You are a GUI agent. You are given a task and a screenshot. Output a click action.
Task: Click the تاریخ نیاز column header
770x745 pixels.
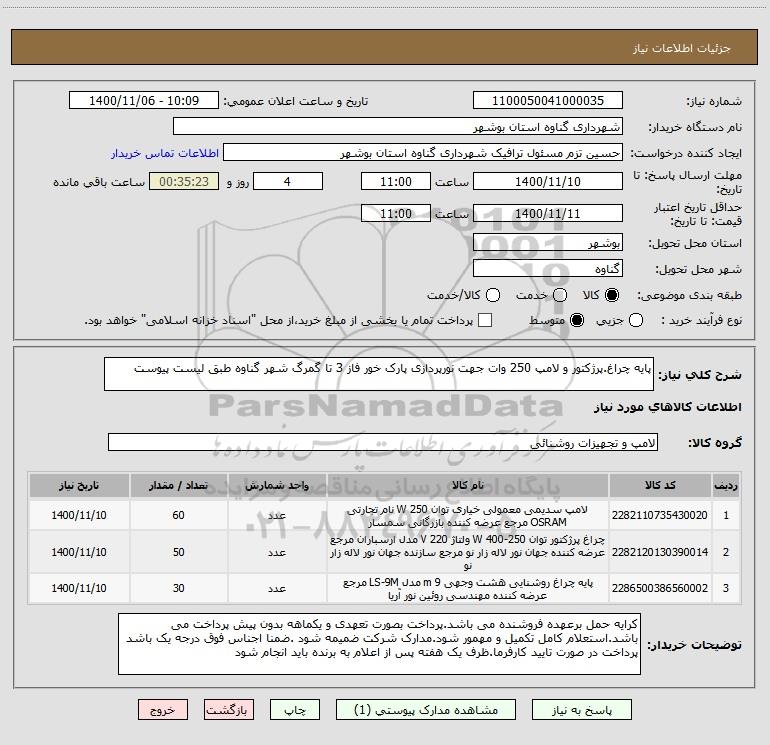coord(79,485)
